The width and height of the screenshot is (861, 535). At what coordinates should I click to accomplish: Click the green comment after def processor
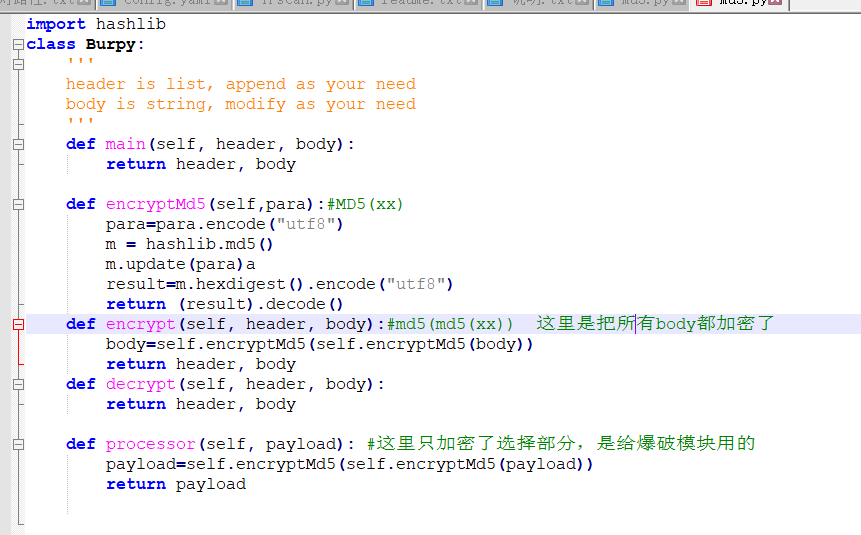(560, 444)
